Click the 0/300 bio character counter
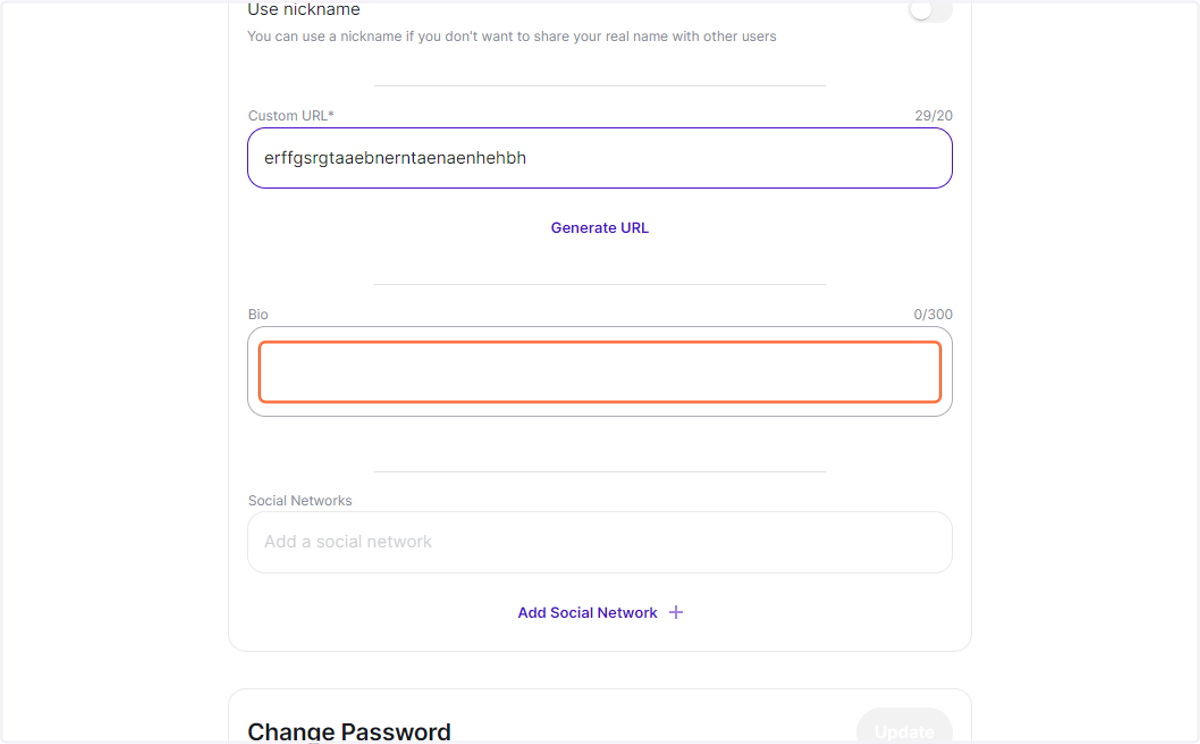Viewport: 1200px width, 744px height. (933, 314)
